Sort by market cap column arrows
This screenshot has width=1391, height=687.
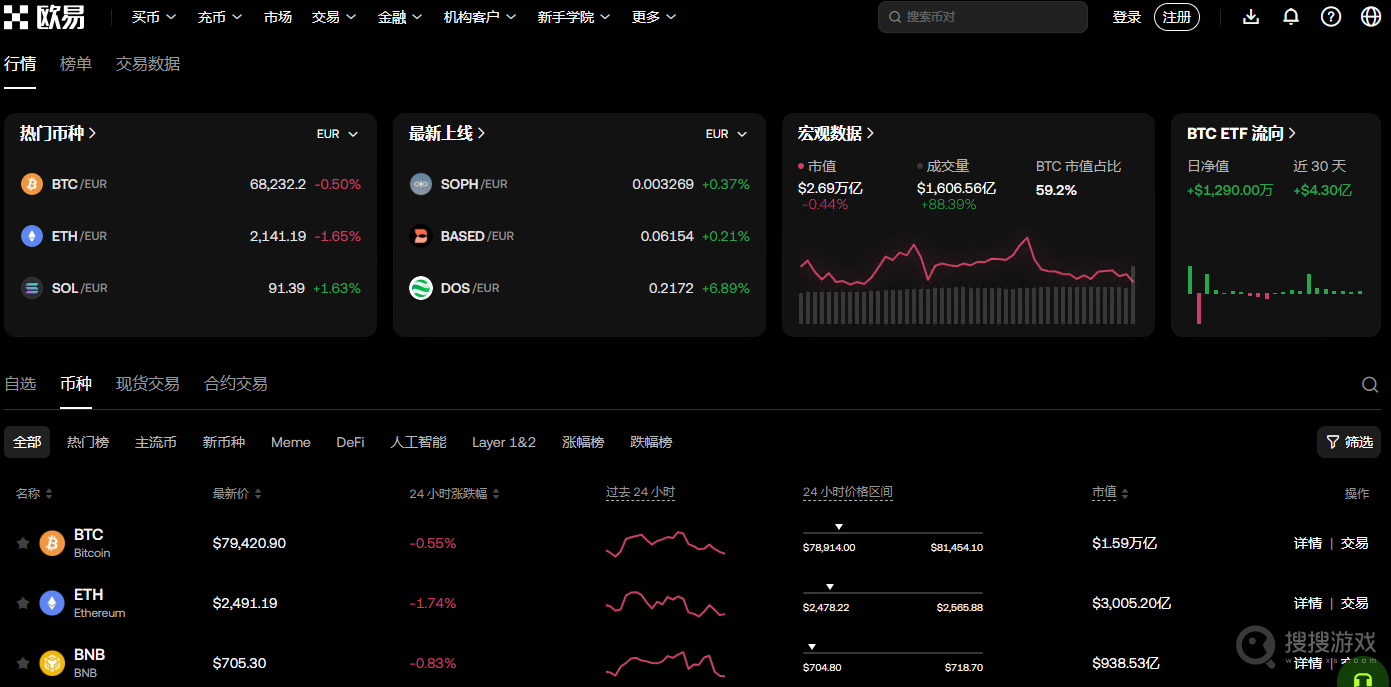(x=1125, y=494)
